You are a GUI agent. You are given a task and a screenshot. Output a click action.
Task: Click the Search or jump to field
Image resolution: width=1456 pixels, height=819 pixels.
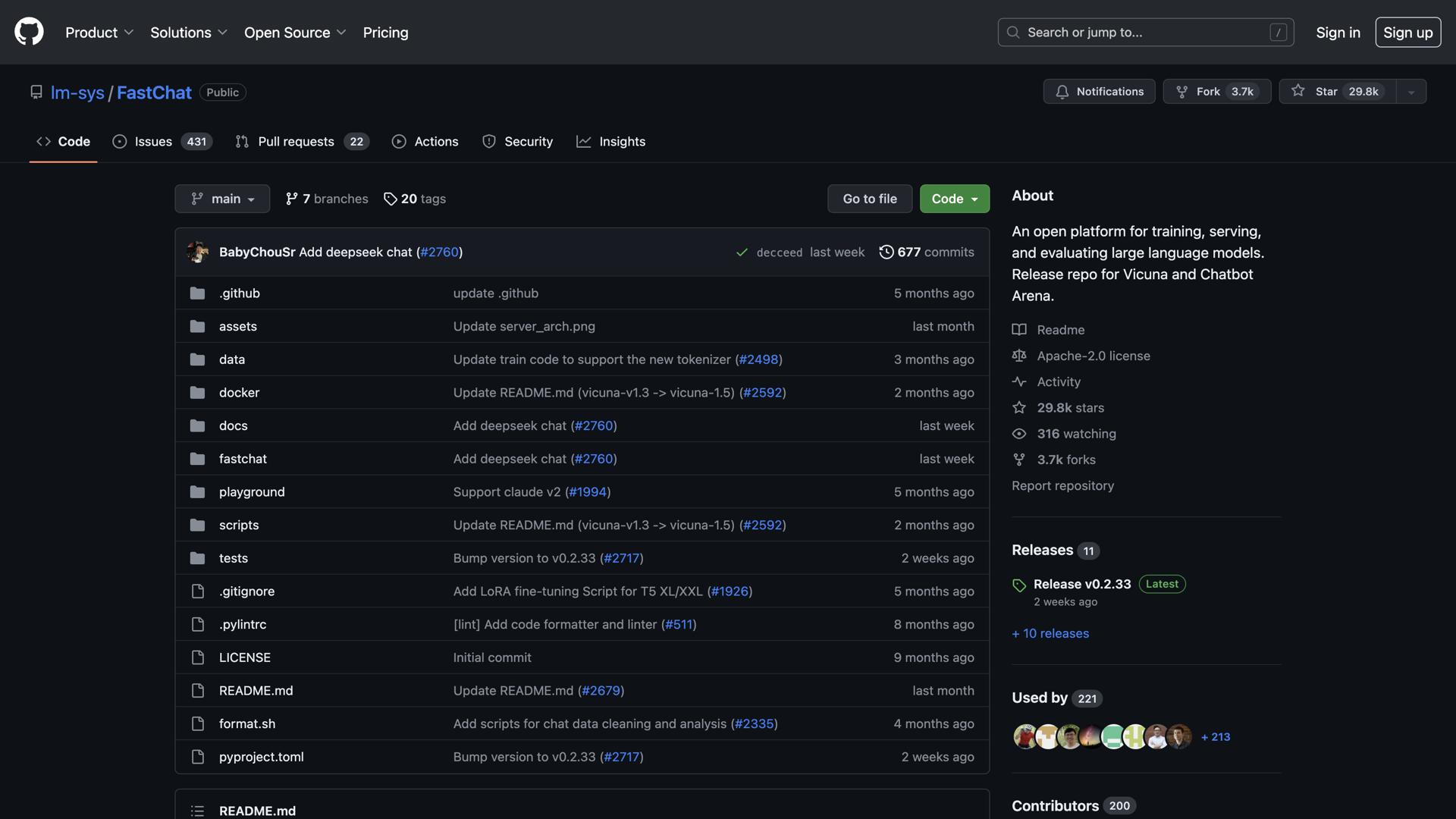pos(1145,33)
